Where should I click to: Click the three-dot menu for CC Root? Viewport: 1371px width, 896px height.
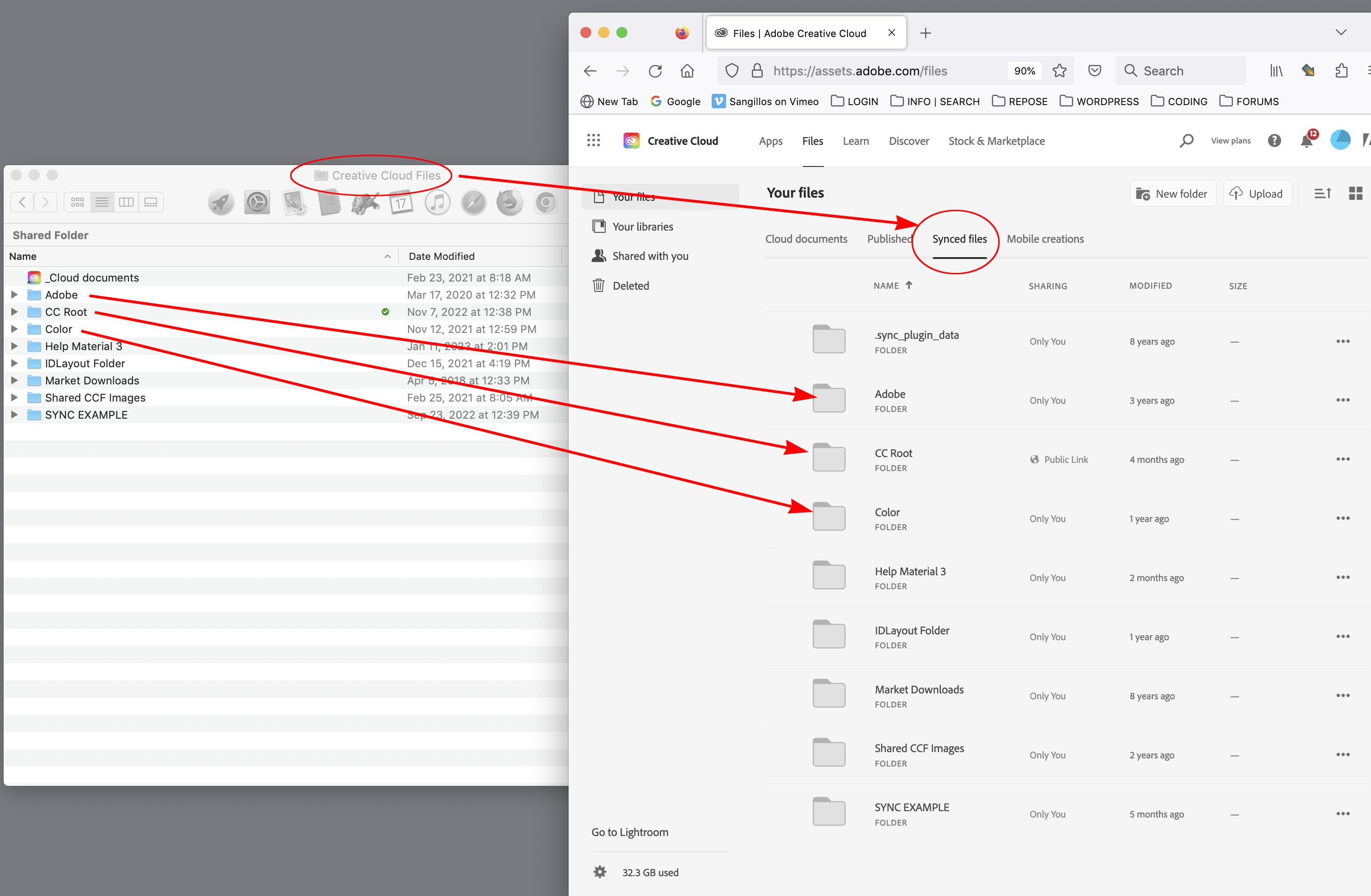click(x=1343, y=458)
